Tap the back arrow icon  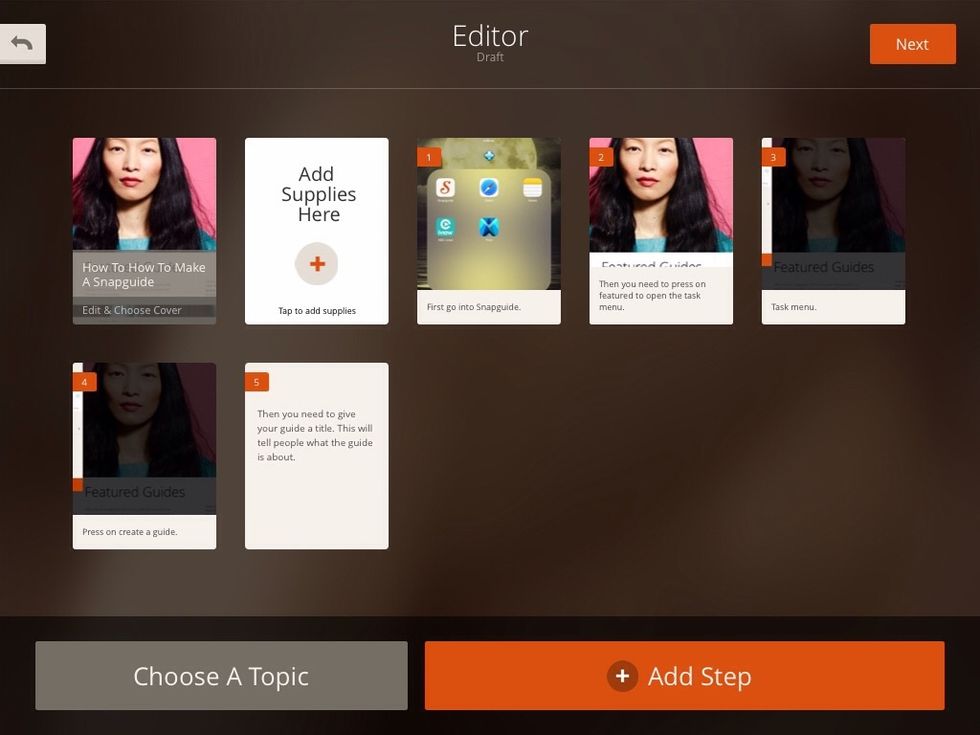point(22,43)
